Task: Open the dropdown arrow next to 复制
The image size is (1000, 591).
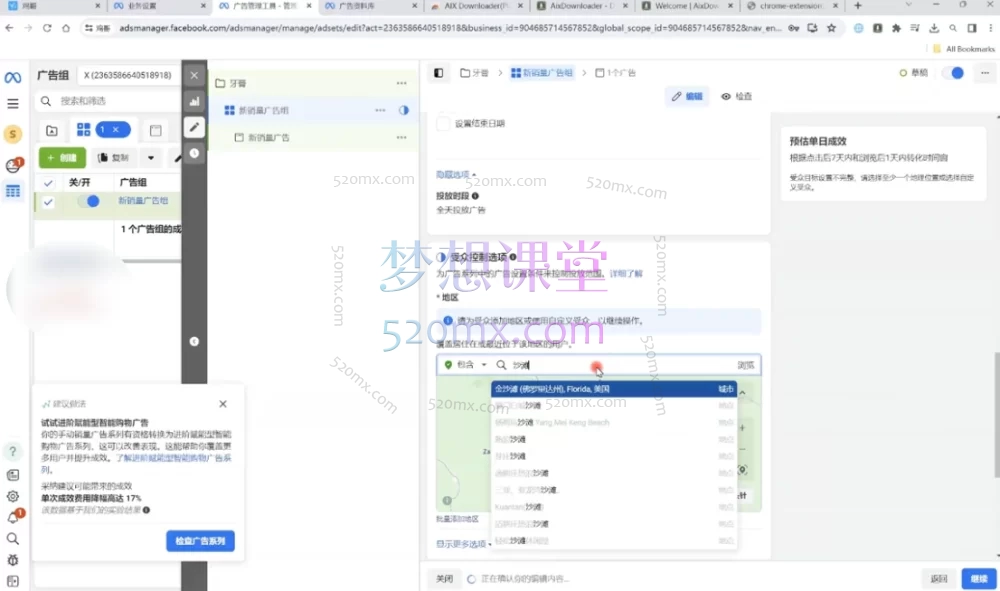Action: pos(150,157)
